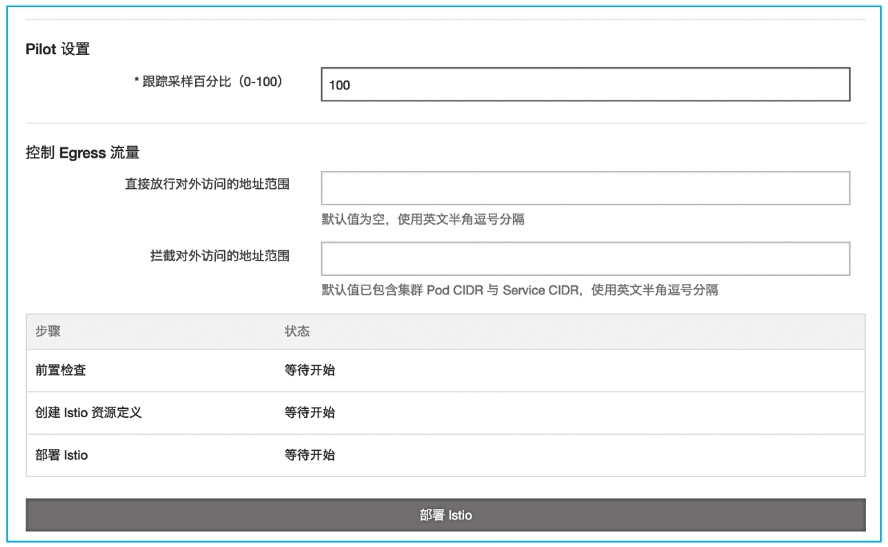
Task: Click the 直接放行对外访问的地址范围 label
Action: point(203,185)
